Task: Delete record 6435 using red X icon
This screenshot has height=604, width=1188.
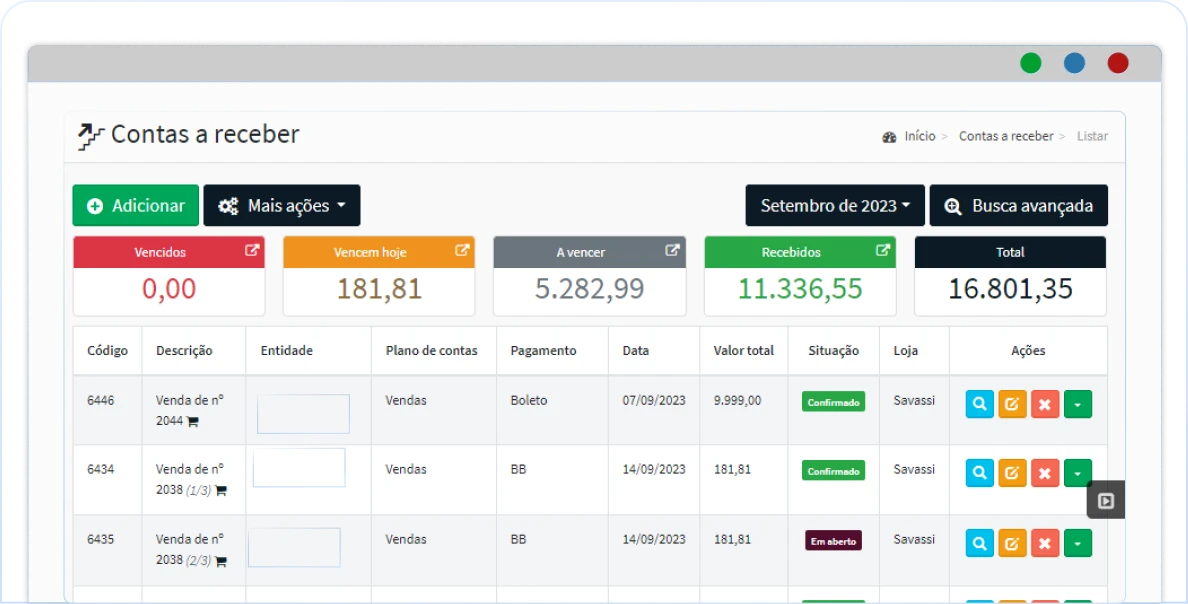Action: (x=1045, y=543)
